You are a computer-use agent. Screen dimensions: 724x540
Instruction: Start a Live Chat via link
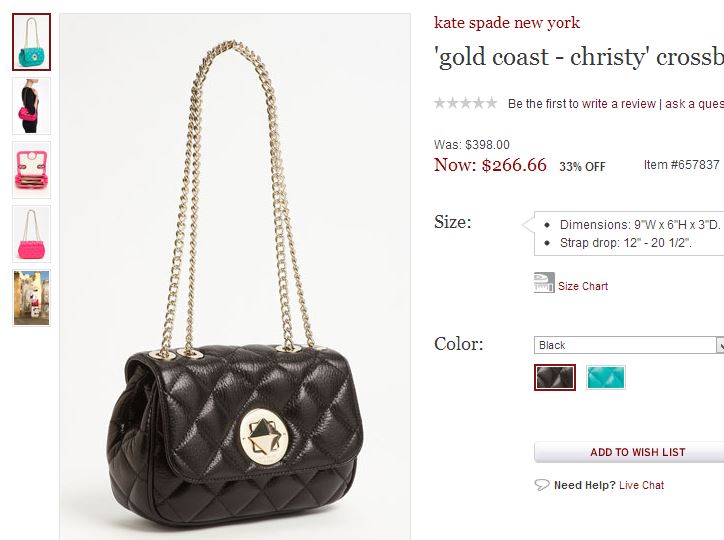(x=641, y=485)
